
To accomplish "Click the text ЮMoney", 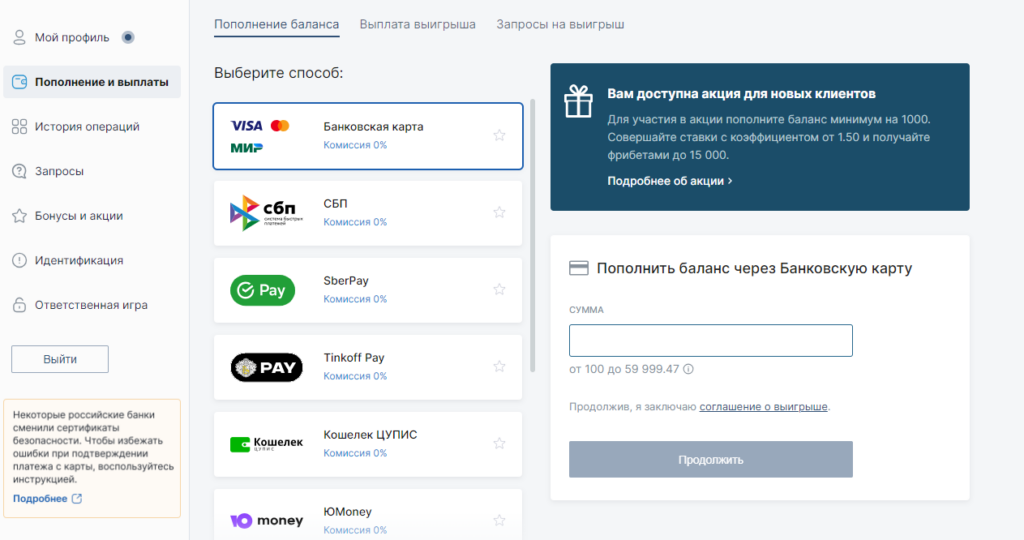I will pos(347,512).
